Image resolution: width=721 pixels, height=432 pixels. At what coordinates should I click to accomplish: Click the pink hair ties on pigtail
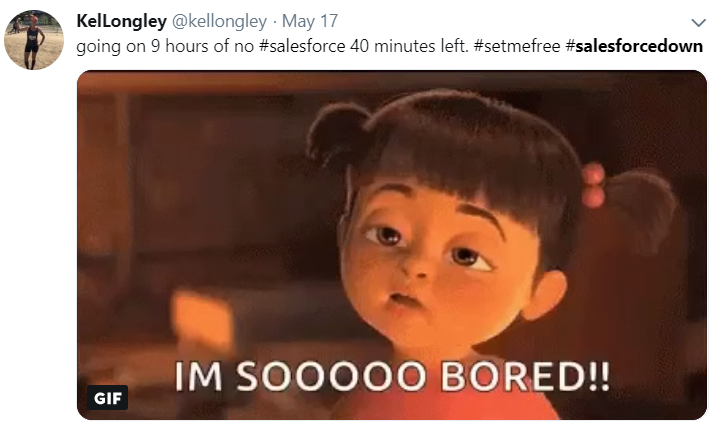tap(593, 185)
